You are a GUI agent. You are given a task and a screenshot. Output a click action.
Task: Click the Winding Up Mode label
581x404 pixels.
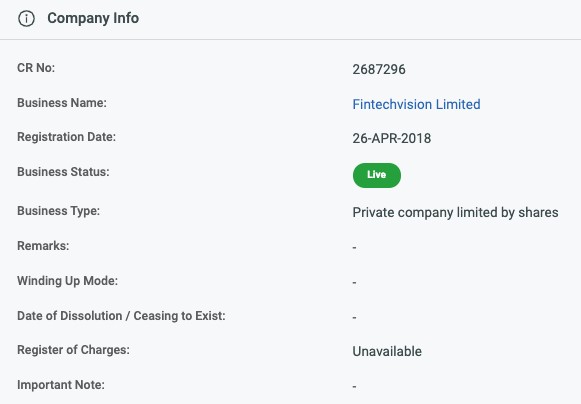[x=67, y=281]
